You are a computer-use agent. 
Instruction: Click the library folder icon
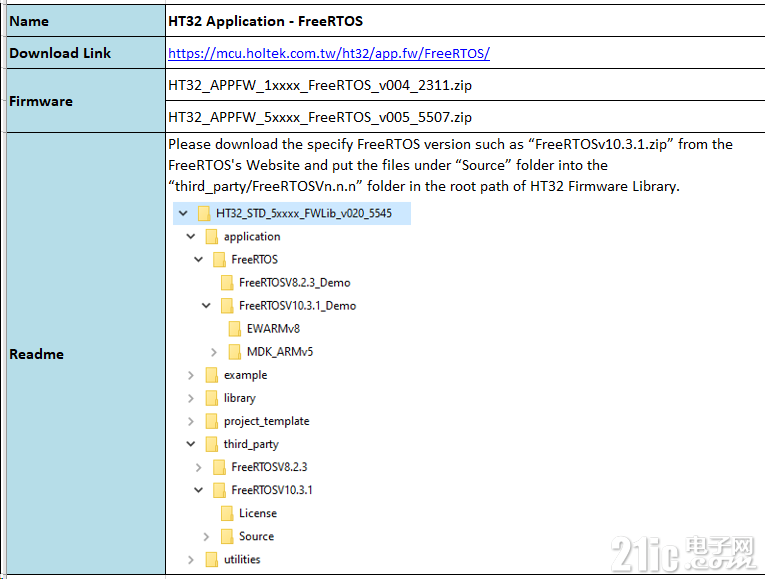pyautogui.click(x=212, y=398)
